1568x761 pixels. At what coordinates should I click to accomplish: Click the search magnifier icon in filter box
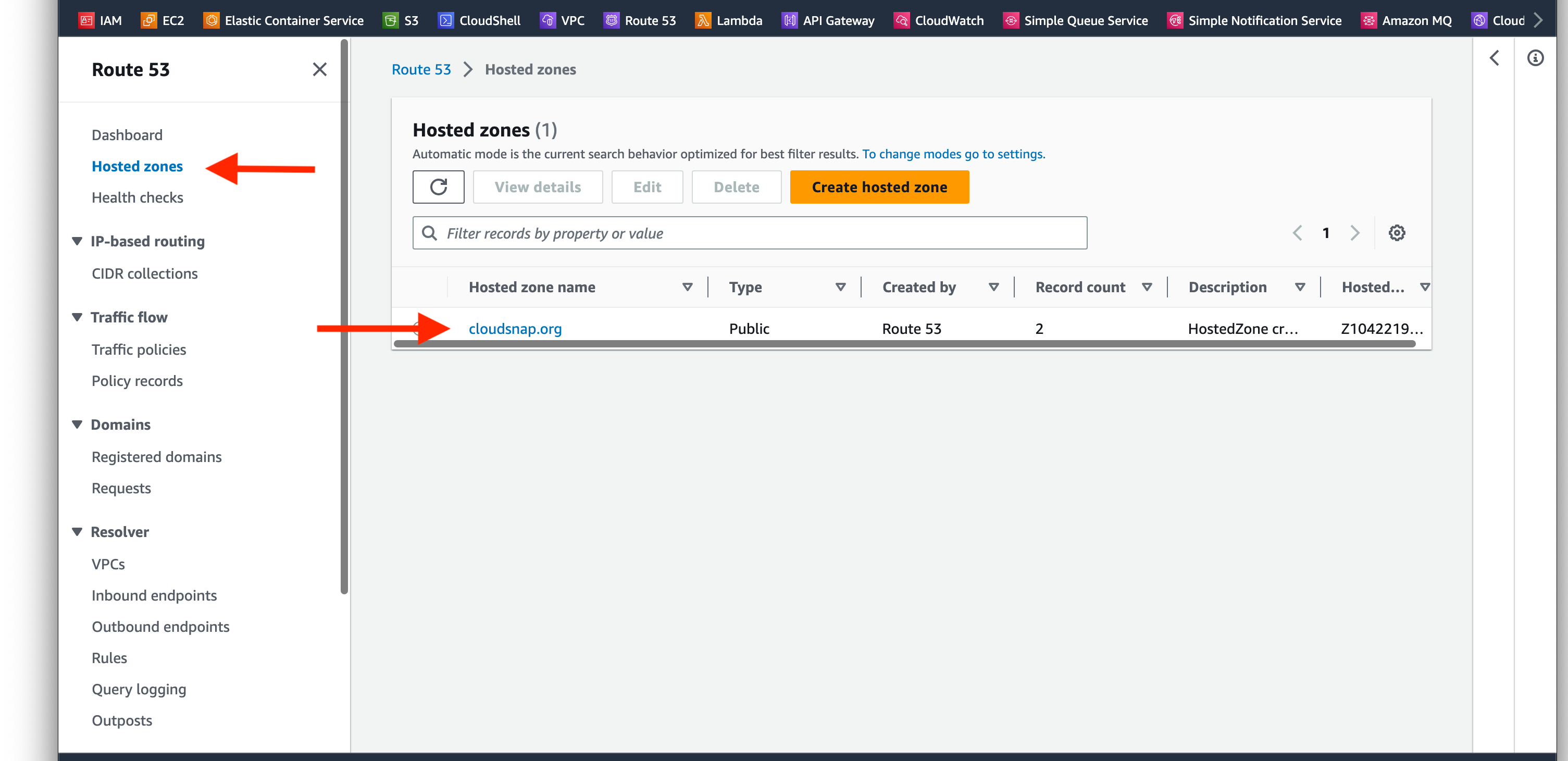[x=429, y=233]
